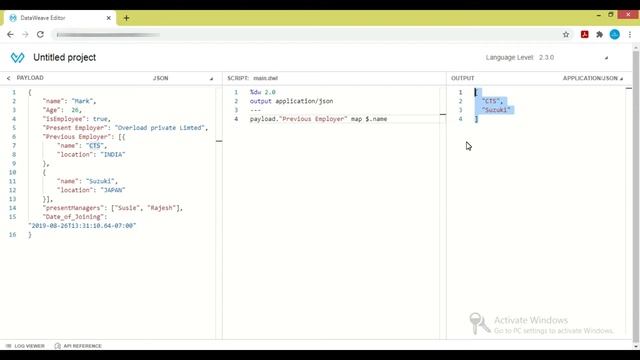Screen dimensions: 640x360
Task: Click "Suzuki" in the output panel
Action: click(496, 110)
